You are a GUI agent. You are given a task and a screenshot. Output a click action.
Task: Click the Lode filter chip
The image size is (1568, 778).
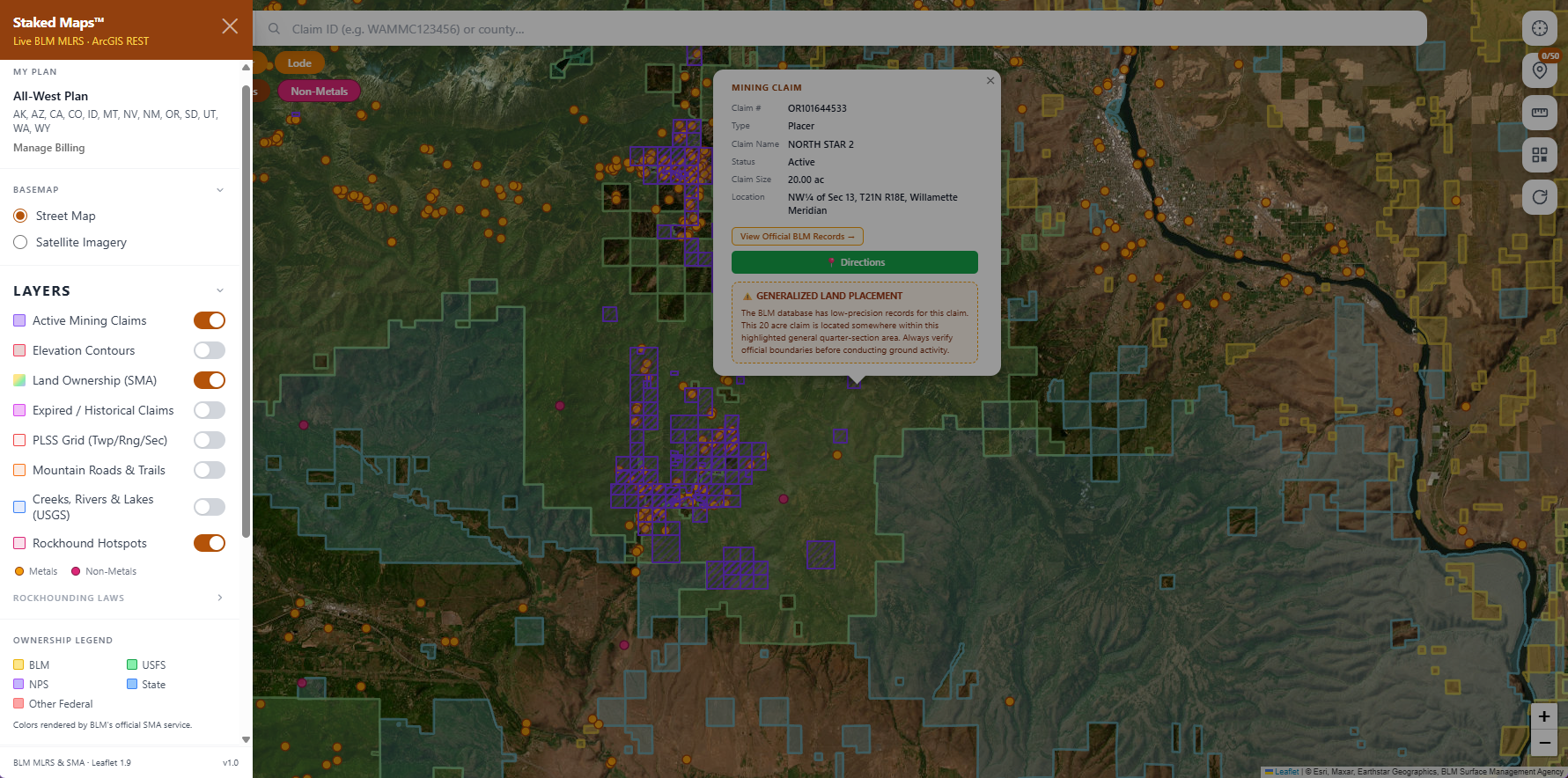[x=299, y=62]
